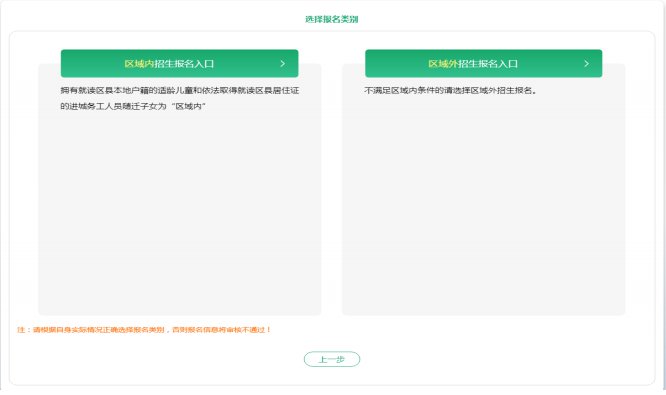Open the 区域外招生报名入口 entry button
The width and height of the screenshot is (666, 395).
[x=483, y=63]
